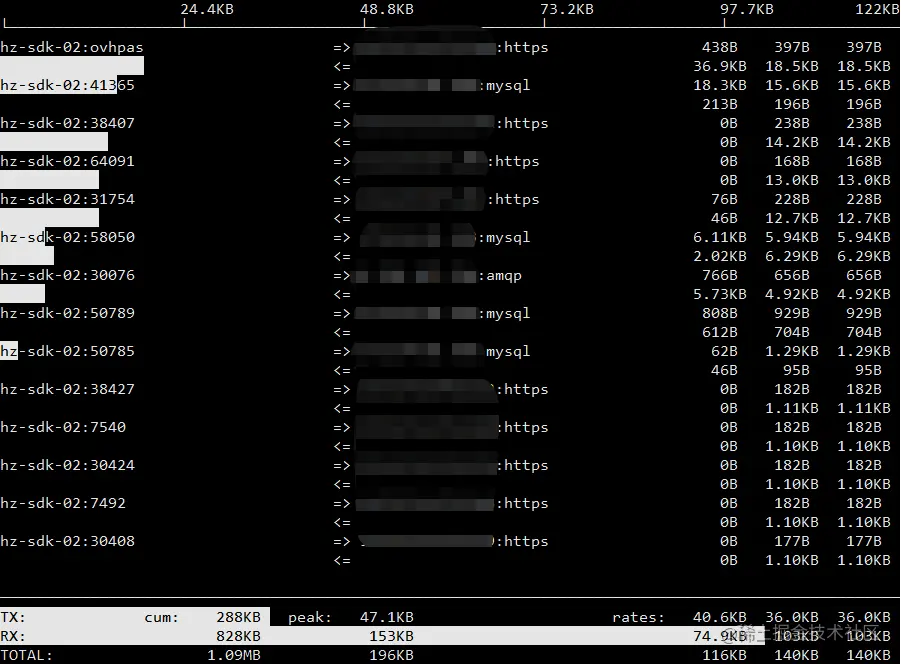Select connection hz-sdk-02:64091
Viewport: 901px width, 664px height.
(67, 161)
